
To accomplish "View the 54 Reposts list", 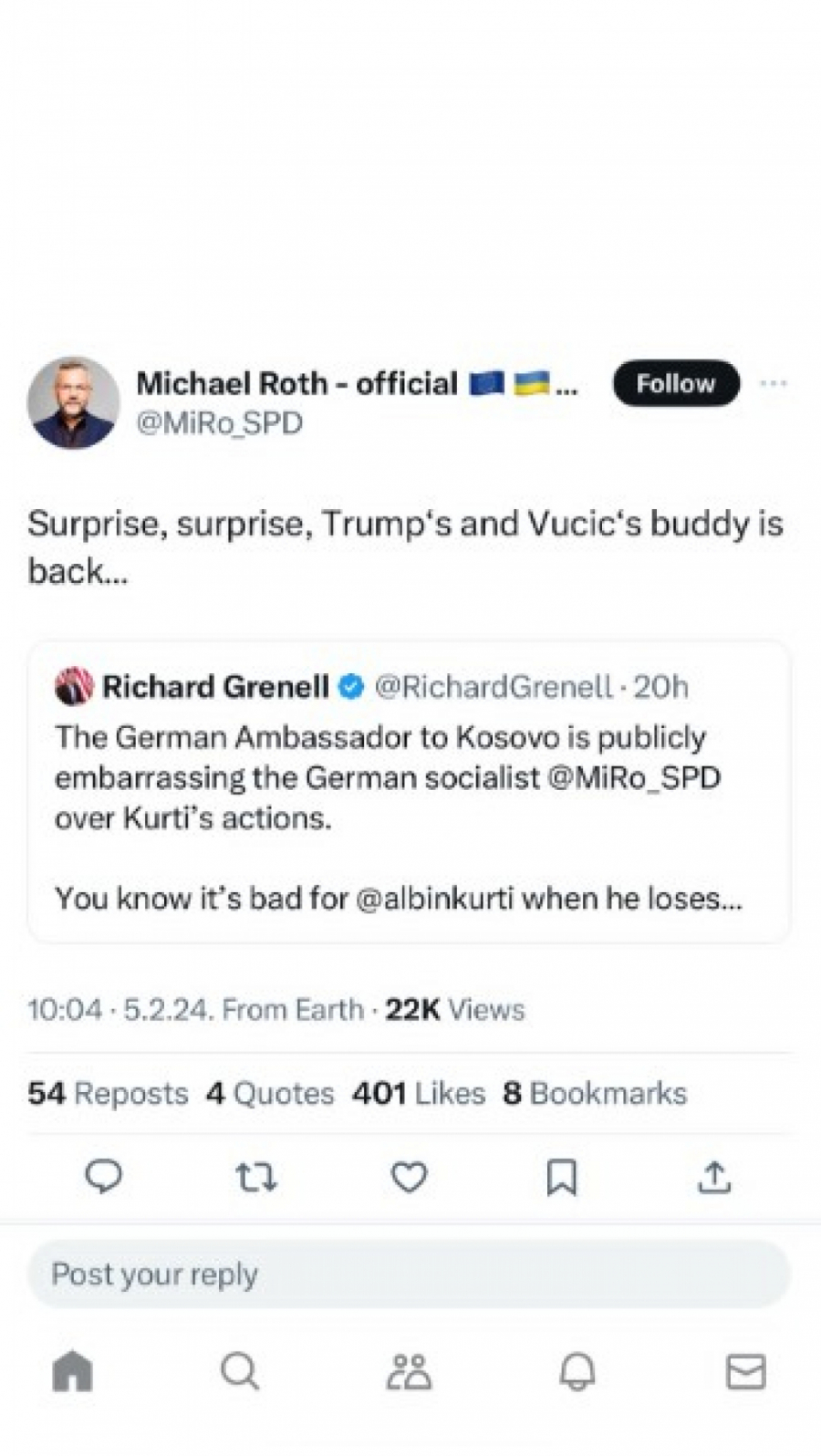I will 108,1093.
